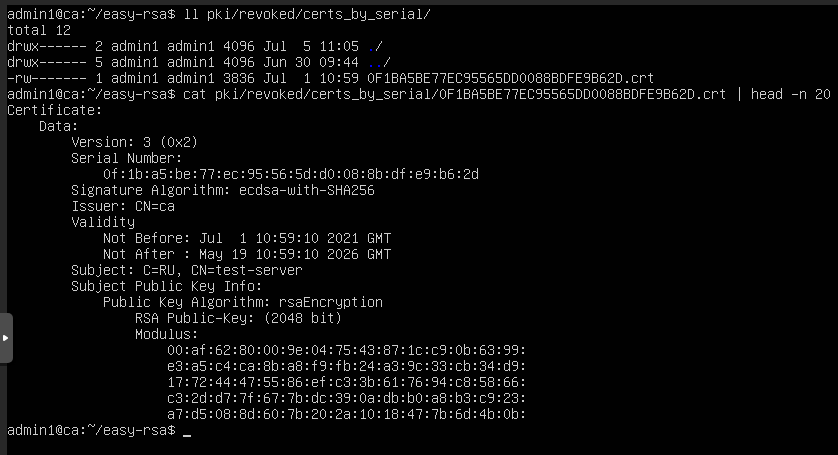Click the first modulus hex row starting 00:af
Image resolution: width=838 pixels, height=455 pixels.
click(x=346, y=351)
